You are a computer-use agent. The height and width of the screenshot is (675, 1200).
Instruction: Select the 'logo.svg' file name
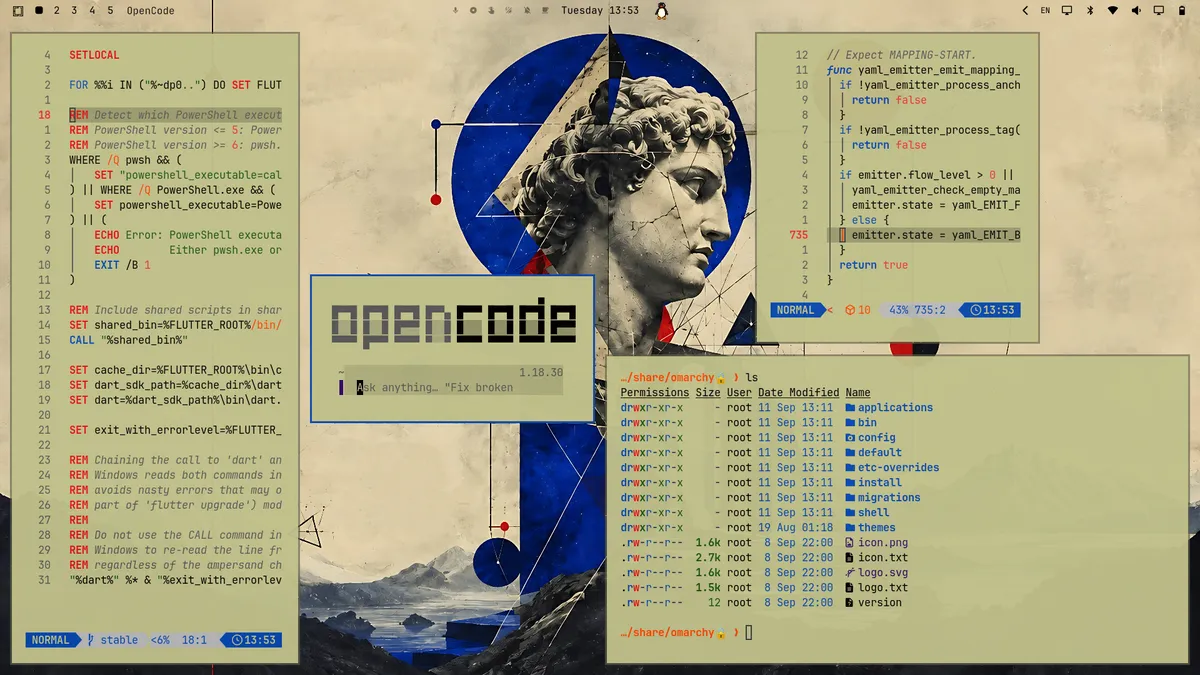click(883, 572)
